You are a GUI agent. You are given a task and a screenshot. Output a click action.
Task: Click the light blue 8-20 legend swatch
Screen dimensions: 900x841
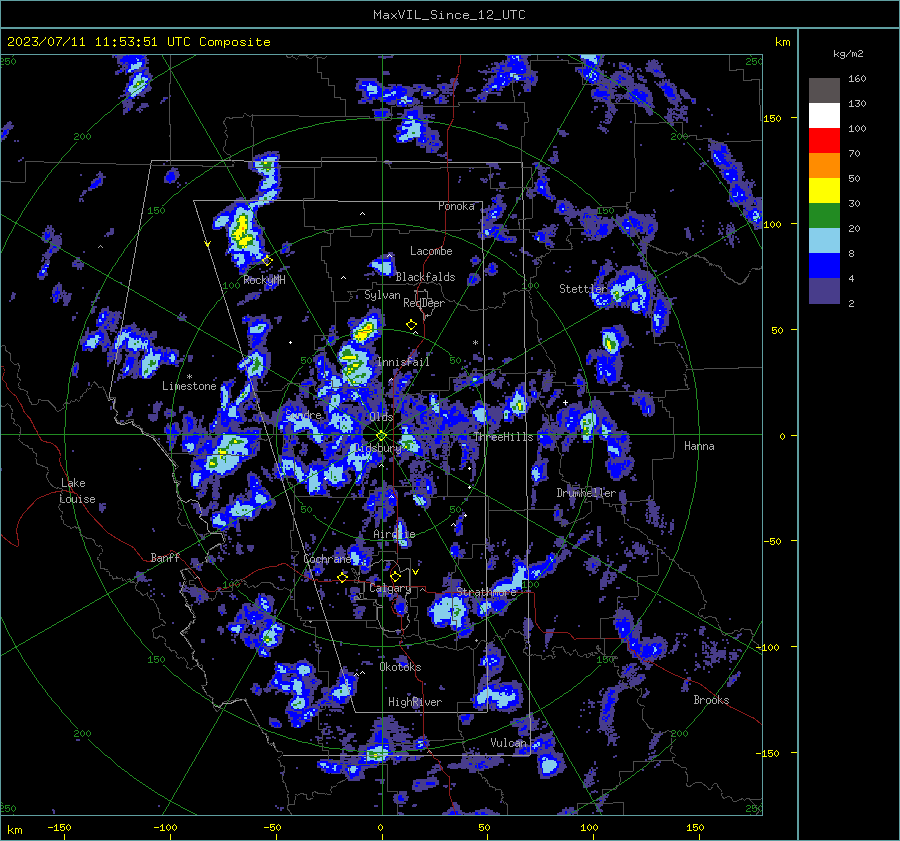tap(824, 241)
